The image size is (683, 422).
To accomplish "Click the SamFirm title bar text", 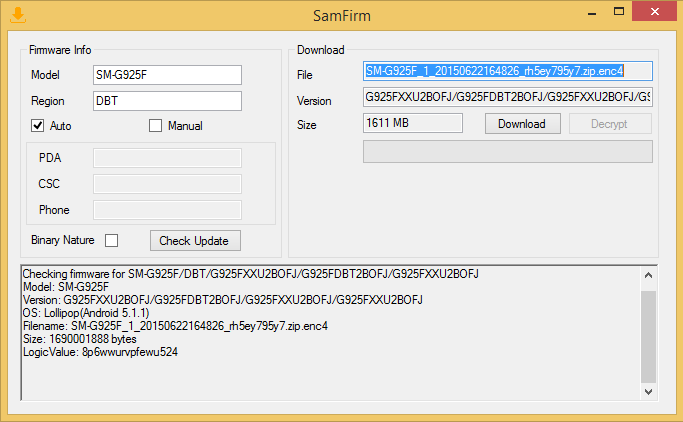I will tap(342, 16).
